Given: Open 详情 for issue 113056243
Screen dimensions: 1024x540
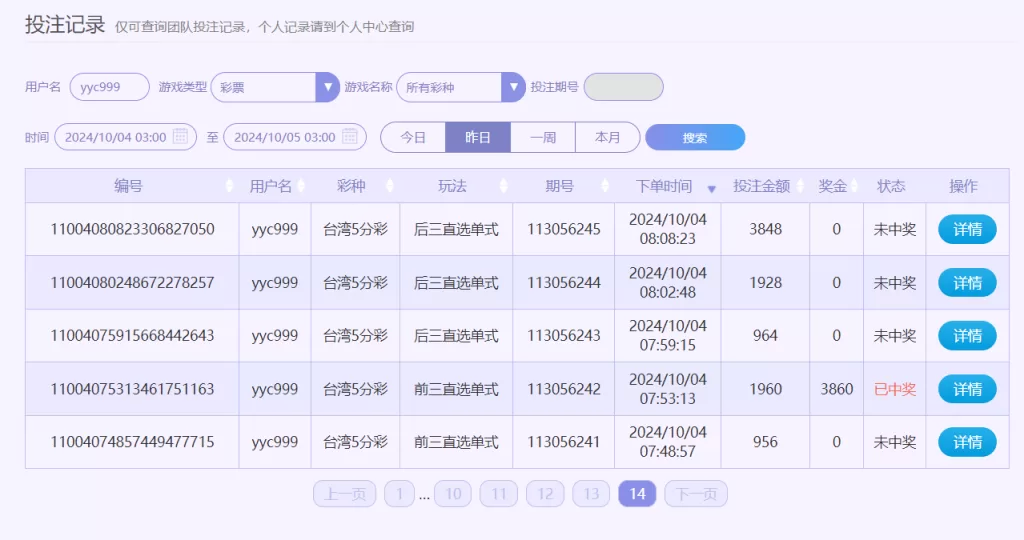Looking at the screenshot, I should pyautogui.click(x=967, y=336).
